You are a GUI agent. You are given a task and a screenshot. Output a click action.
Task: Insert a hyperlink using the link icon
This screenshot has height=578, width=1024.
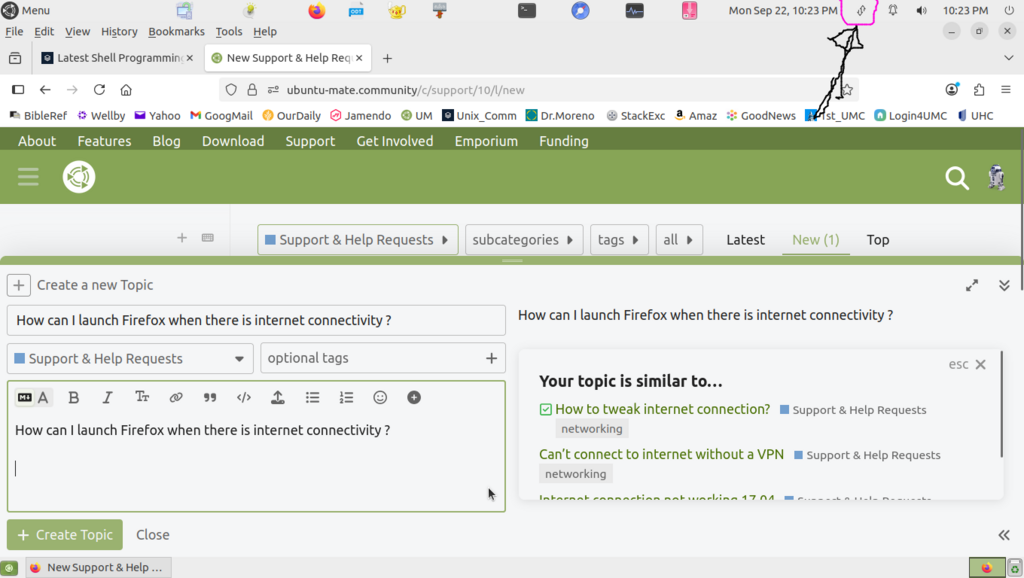tap(176, 398)
